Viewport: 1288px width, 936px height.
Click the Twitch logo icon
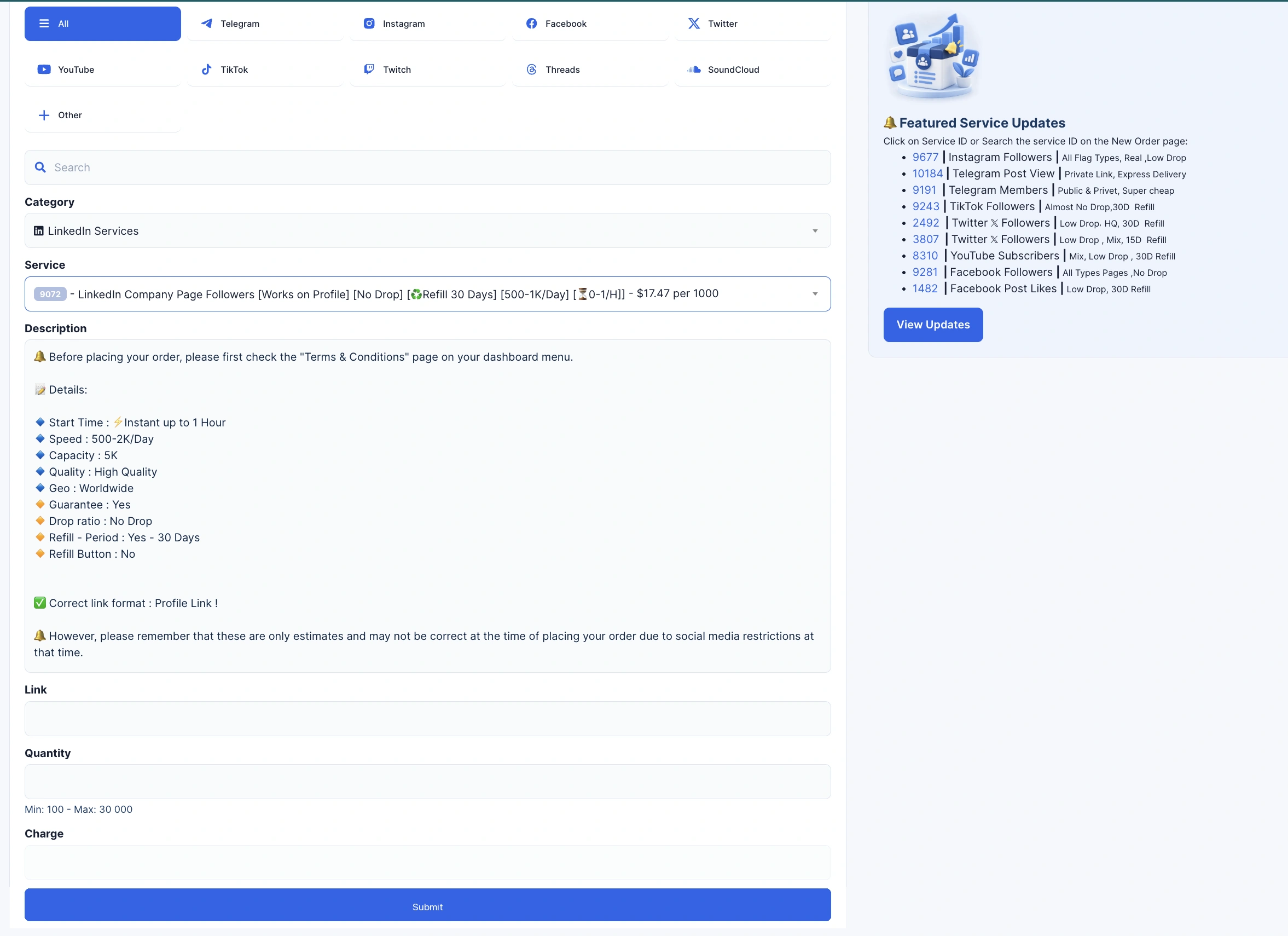pos(369,70)
